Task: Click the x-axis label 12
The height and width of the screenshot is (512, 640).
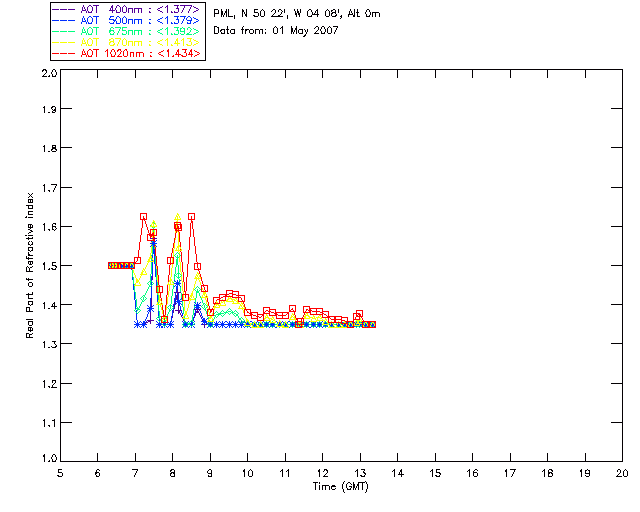Action: click(x=322, y=473)
